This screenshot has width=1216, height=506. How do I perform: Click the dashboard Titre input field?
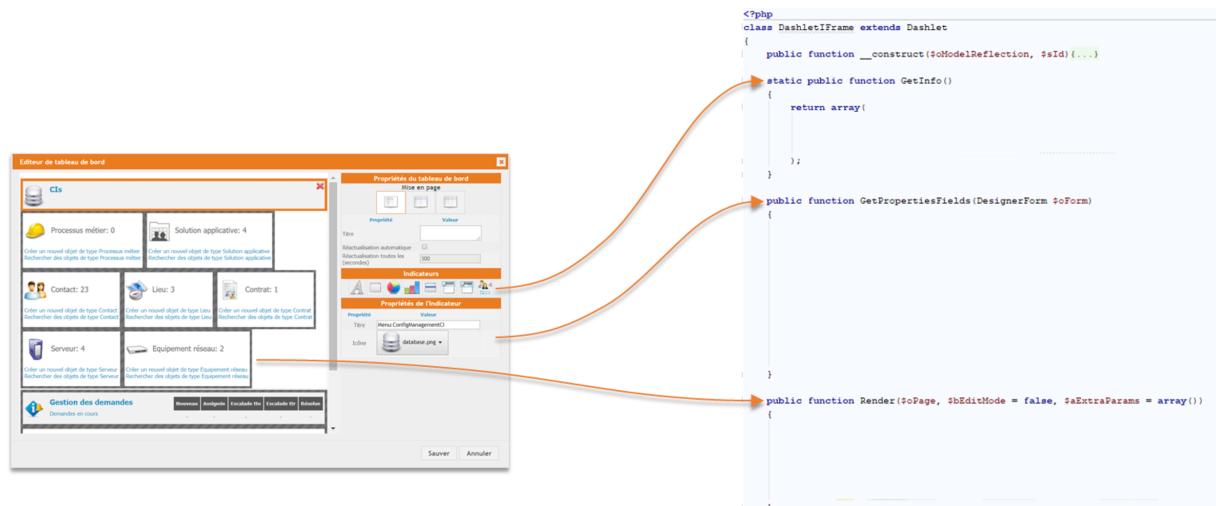[450, 233]
